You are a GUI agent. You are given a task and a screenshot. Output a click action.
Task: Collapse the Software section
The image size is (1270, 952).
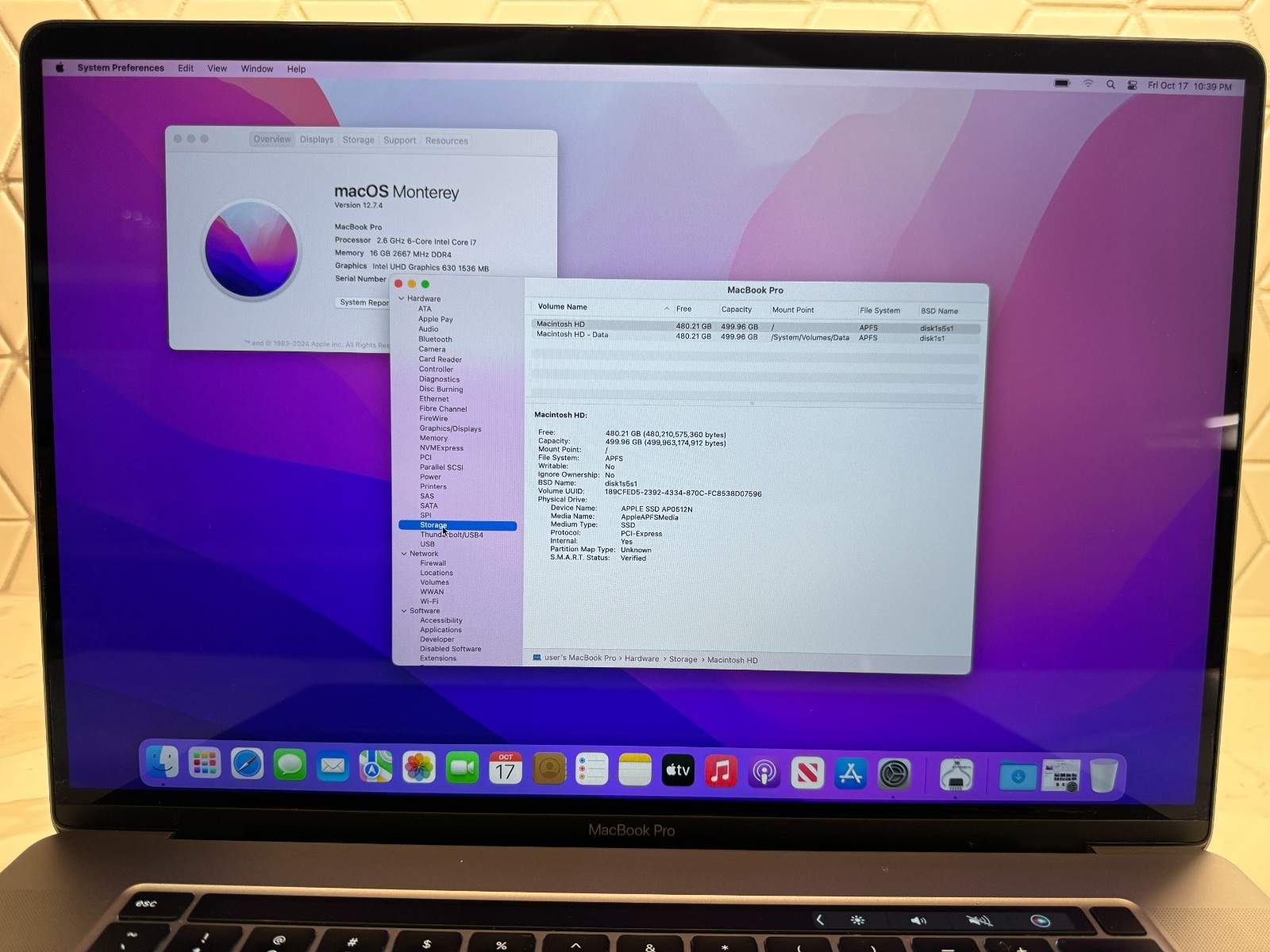tap(404, 611)
